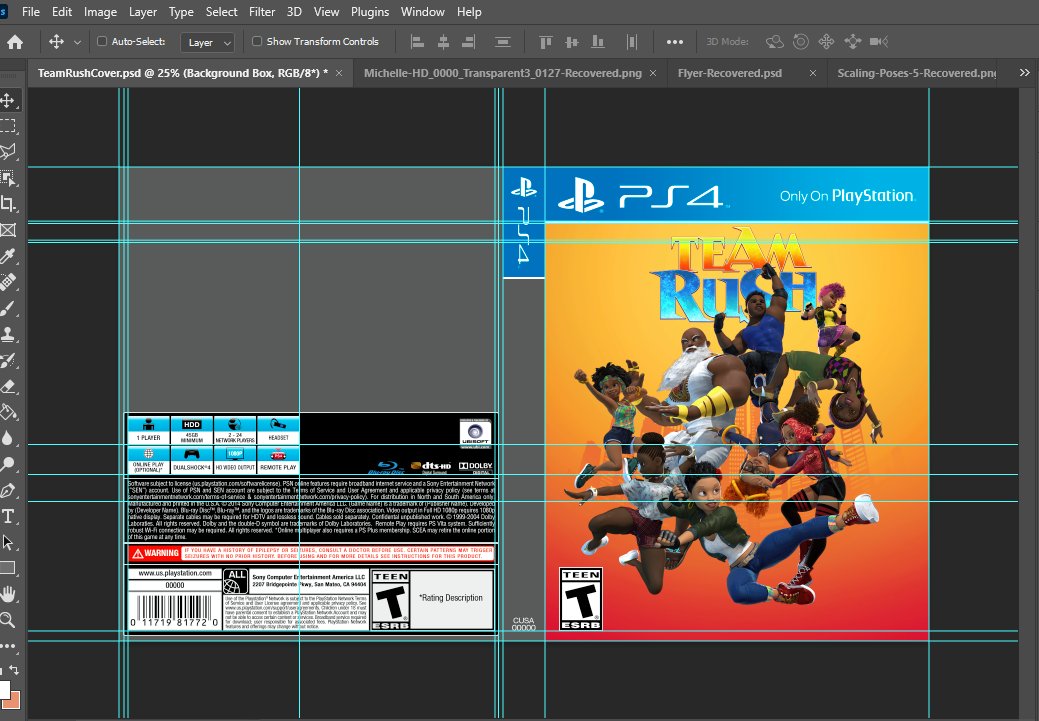Image resolution: width=1039 pixels, height=721 pixels.
Task: Enable the Auto-Select checkbox
Action: tap(102, 41)
